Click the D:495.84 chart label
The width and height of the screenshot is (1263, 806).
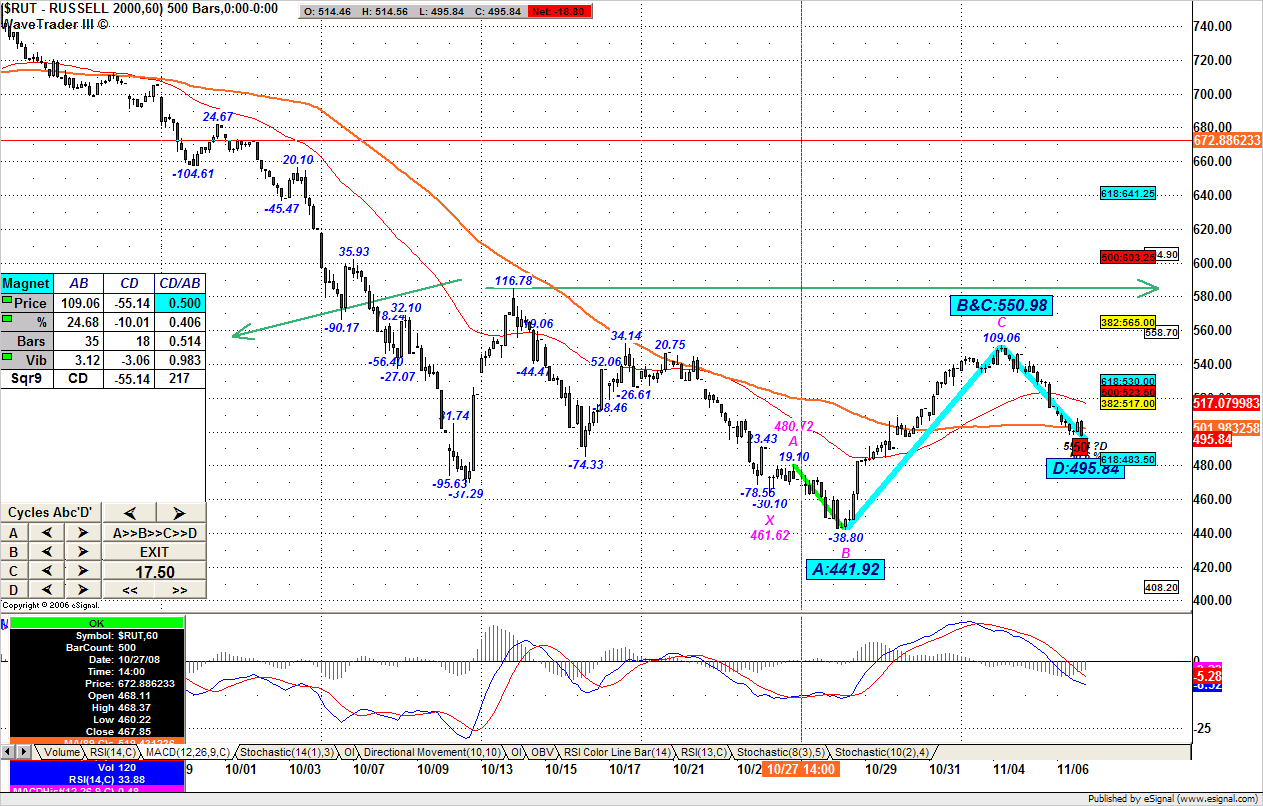click(x=1083, y=468)
